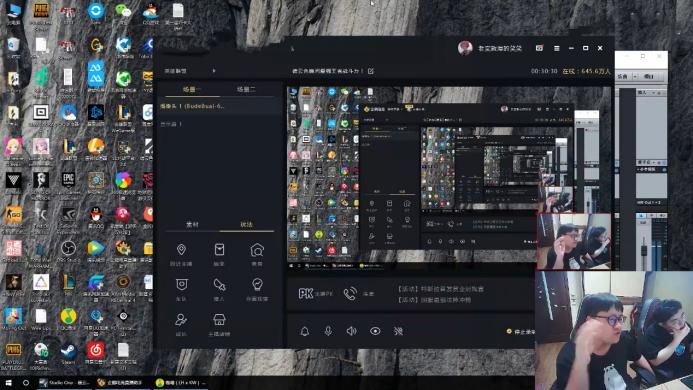Open the Cortana search circle on the taskbar
Viewport: 693px width, 390px height.
coord(26,382)
